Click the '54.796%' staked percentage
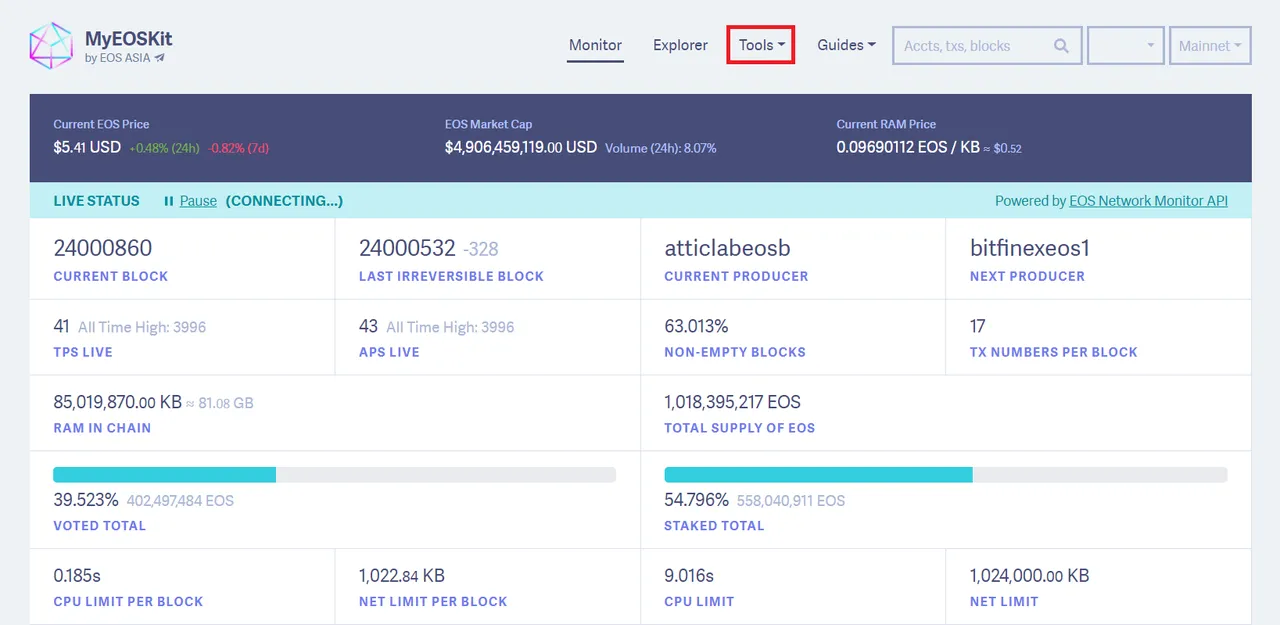Viewport: 1280px width, 625px height. point(697,499)
